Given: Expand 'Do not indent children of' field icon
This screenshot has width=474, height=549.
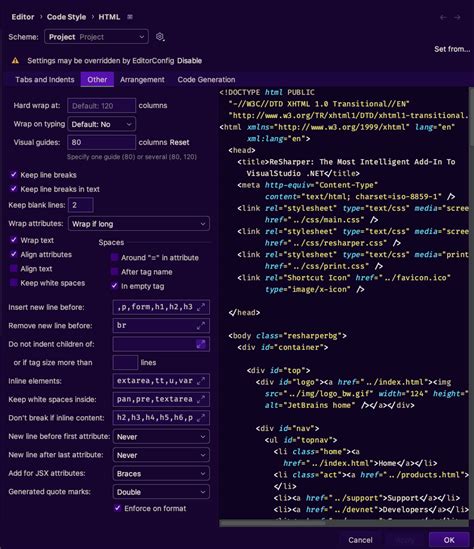Looking at the screenshot, I should [x=201, y=344].
